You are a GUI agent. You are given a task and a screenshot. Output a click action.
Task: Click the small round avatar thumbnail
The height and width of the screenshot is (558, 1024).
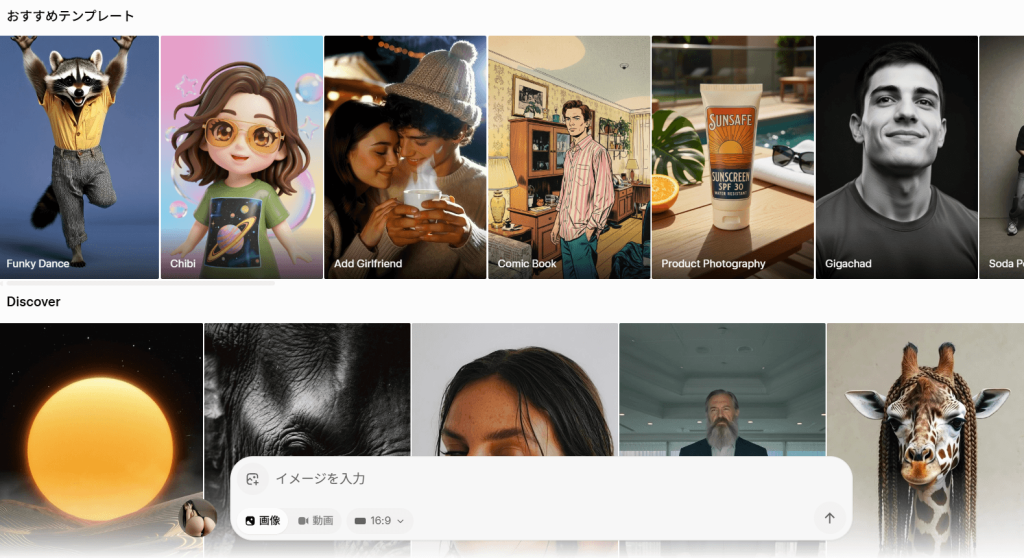pyautogui.click(x=198, y=518)
